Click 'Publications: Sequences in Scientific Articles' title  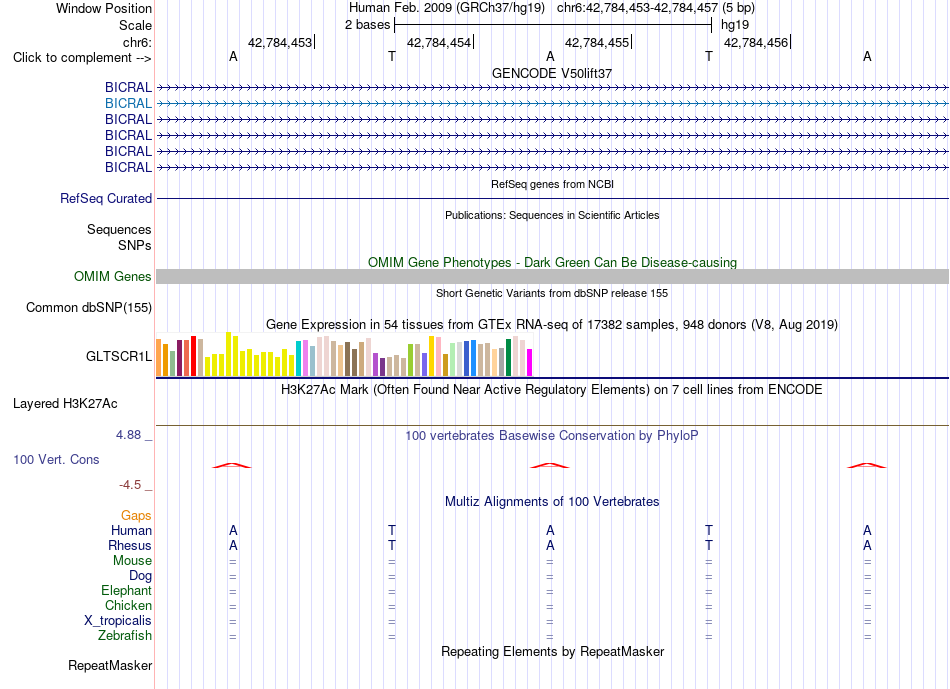(552, 215)
